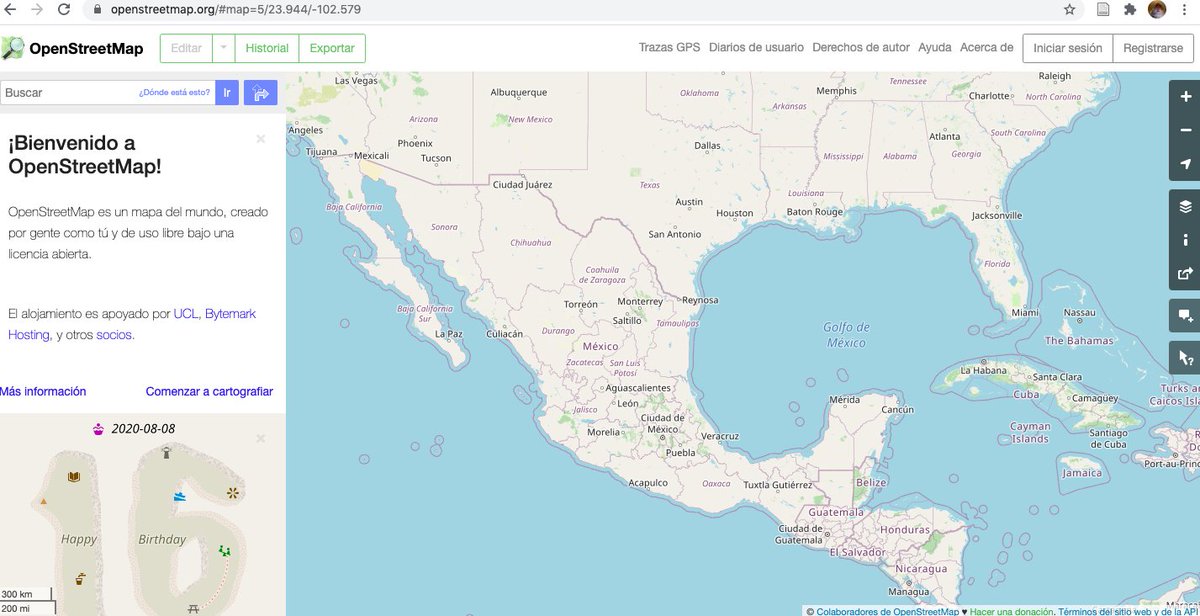This screenshot has height=616, width=1200.
Task: Enable query features mode
Action: point(1184,356)
